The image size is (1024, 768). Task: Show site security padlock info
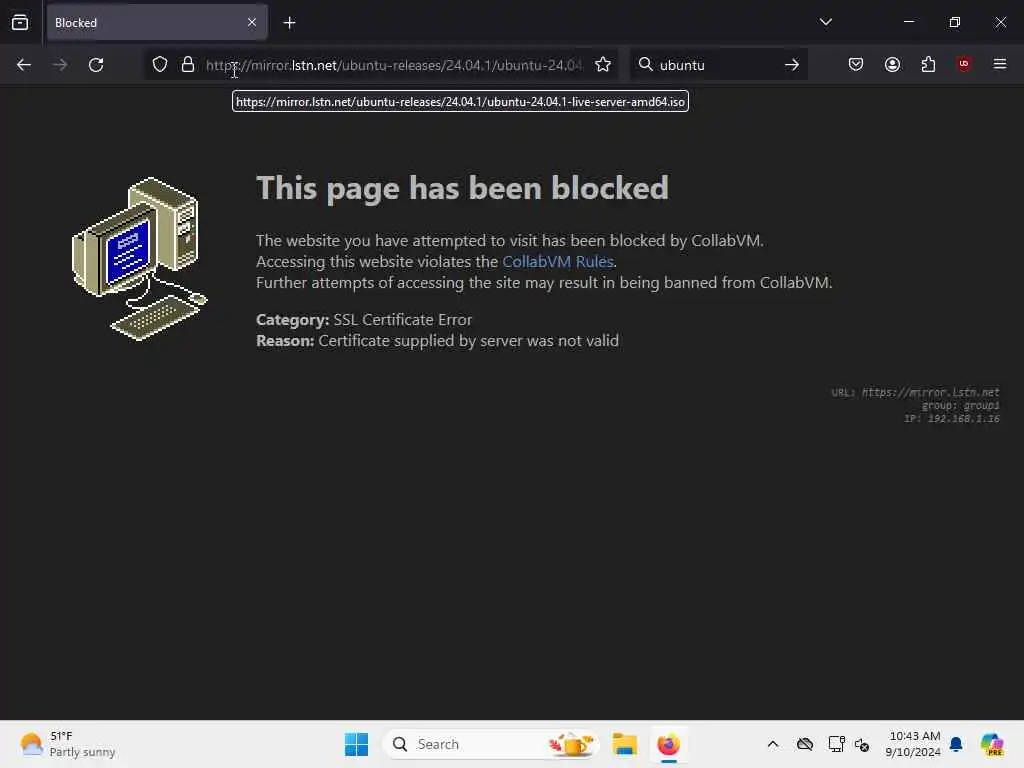click(188, 65)
